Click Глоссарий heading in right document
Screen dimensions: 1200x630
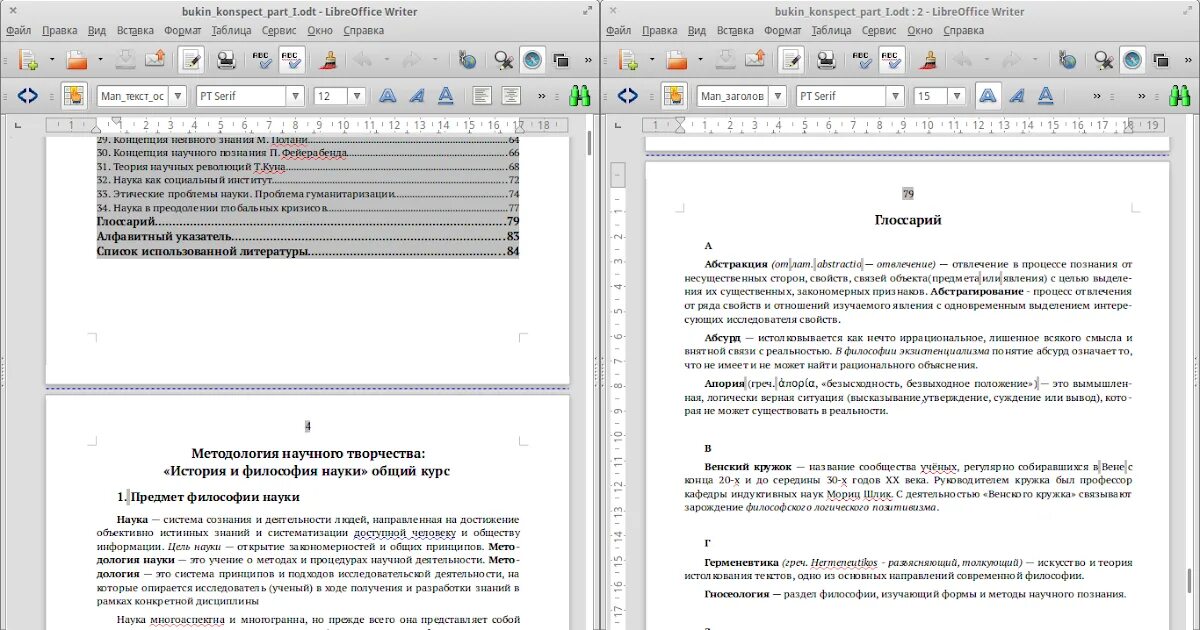tap(908, 220)
